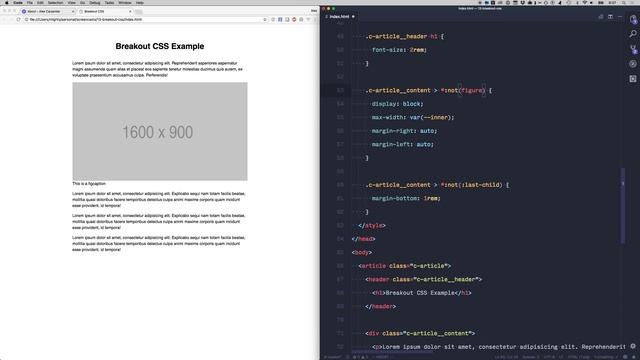Open the Code menu
640x360 pixels.
click(18, 2)
